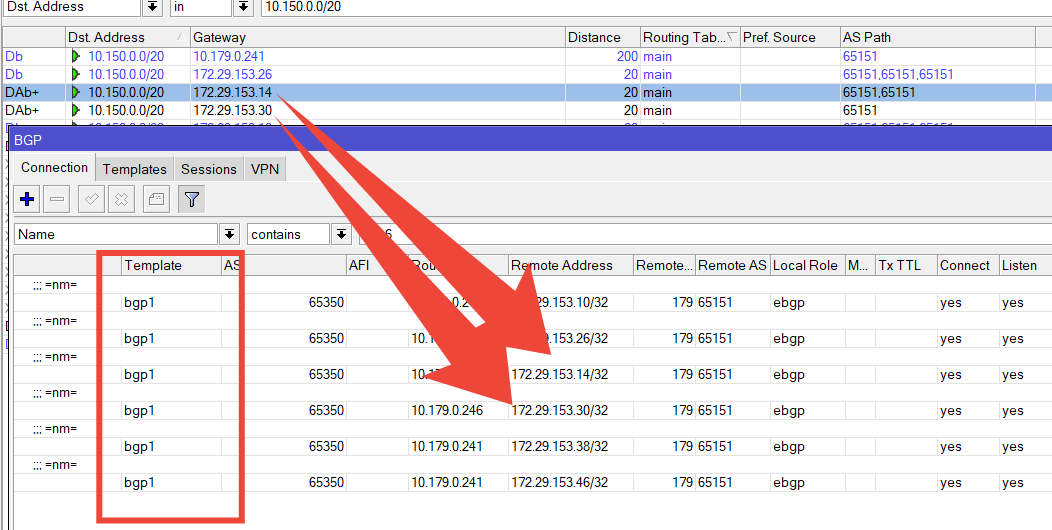This screenshot has height=530, width=1052.
Task: Sort routes by AS Path column header
Action: click(938, 38)
